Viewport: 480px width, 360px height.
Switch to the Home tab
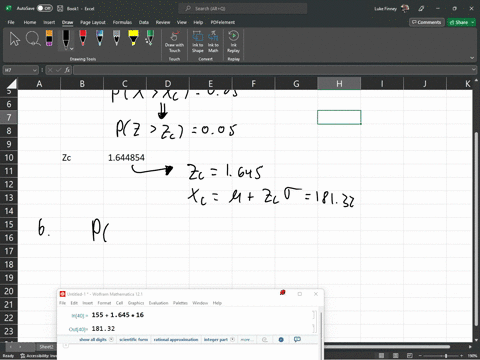pyautogui.click(x=30, y=22)
